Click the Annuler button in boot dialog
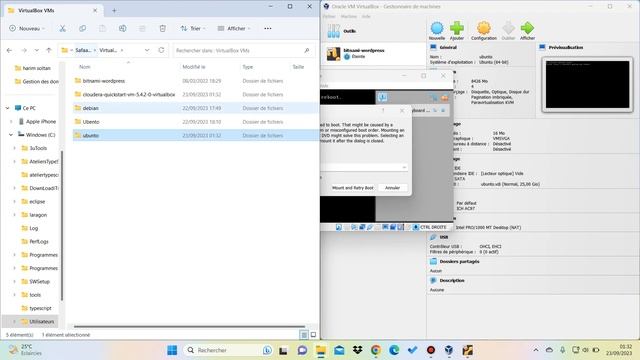The height and width of the screenshot is (360, 640). [392, 188]
